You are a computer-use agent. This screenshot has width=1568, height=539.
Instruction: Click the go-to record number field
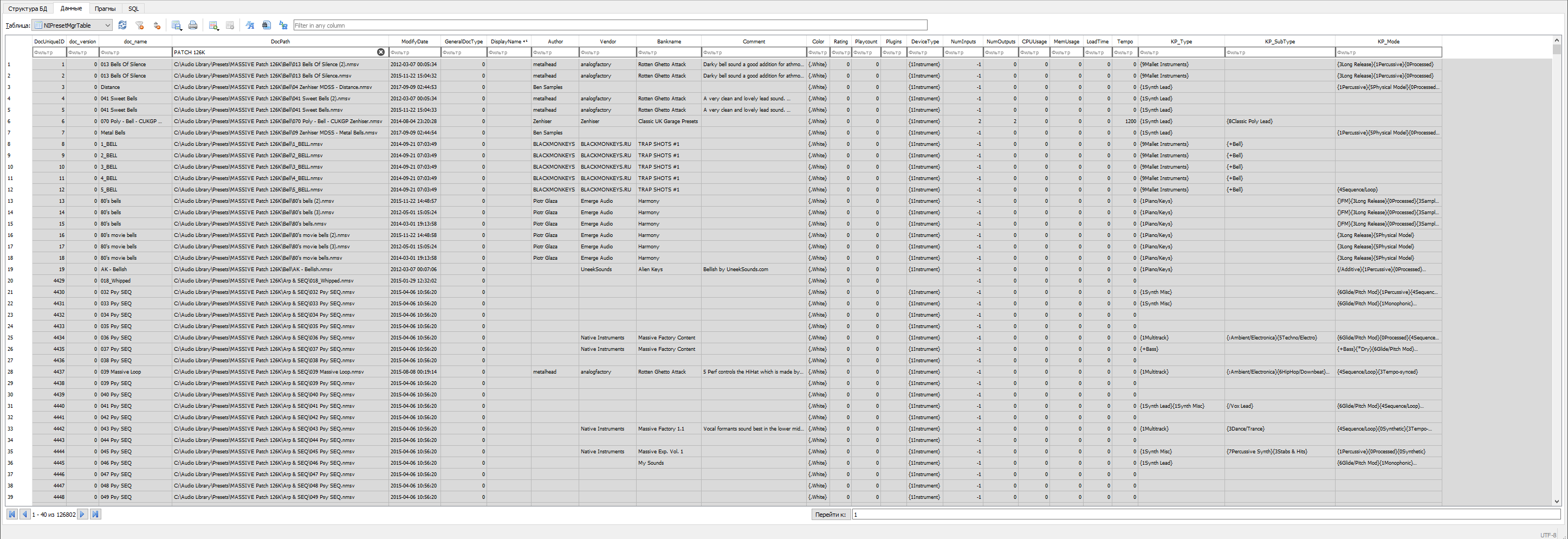pos(1207,515)
